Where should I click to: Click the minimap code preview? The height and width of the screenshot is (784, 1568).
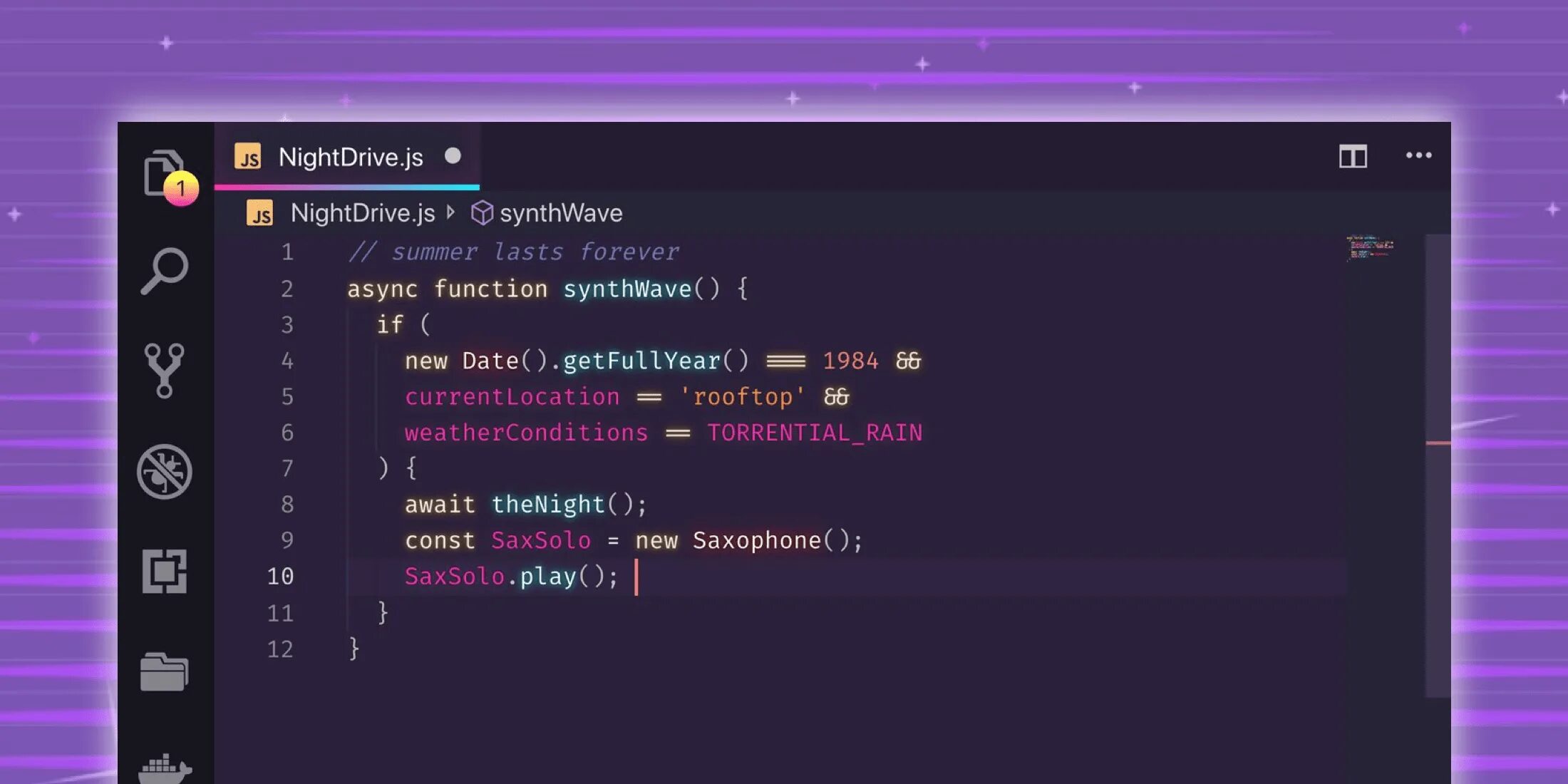(x=1369, y=247)
